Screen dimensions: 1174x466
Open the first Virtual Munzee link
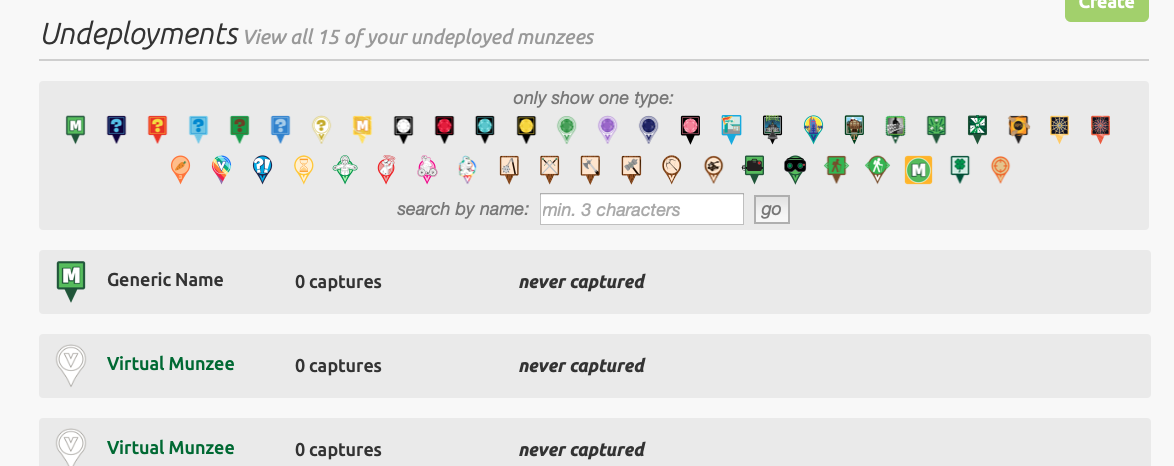(170, 364)
